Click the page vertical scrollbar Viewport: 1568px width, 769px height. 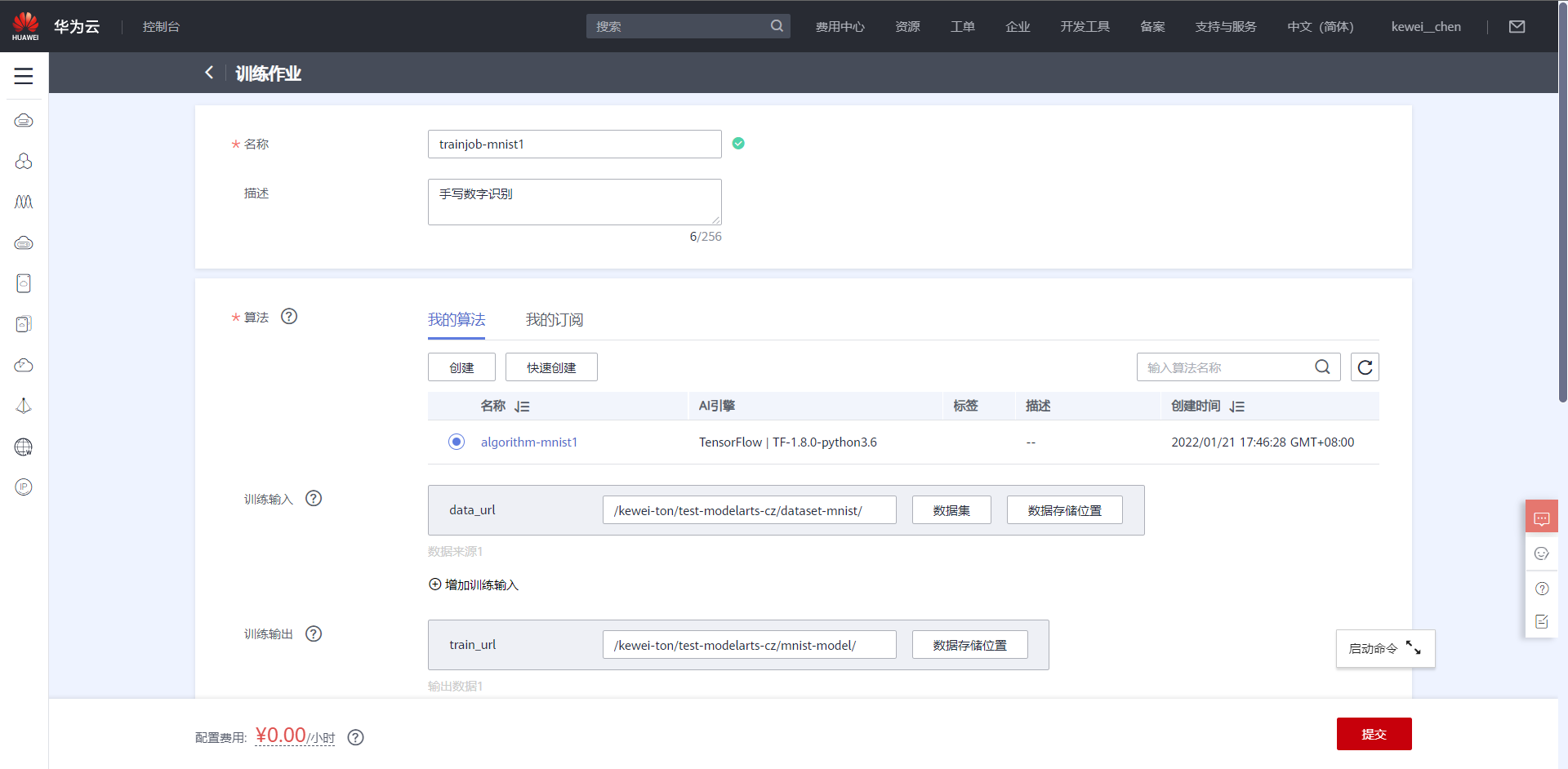pos(1562,204)
